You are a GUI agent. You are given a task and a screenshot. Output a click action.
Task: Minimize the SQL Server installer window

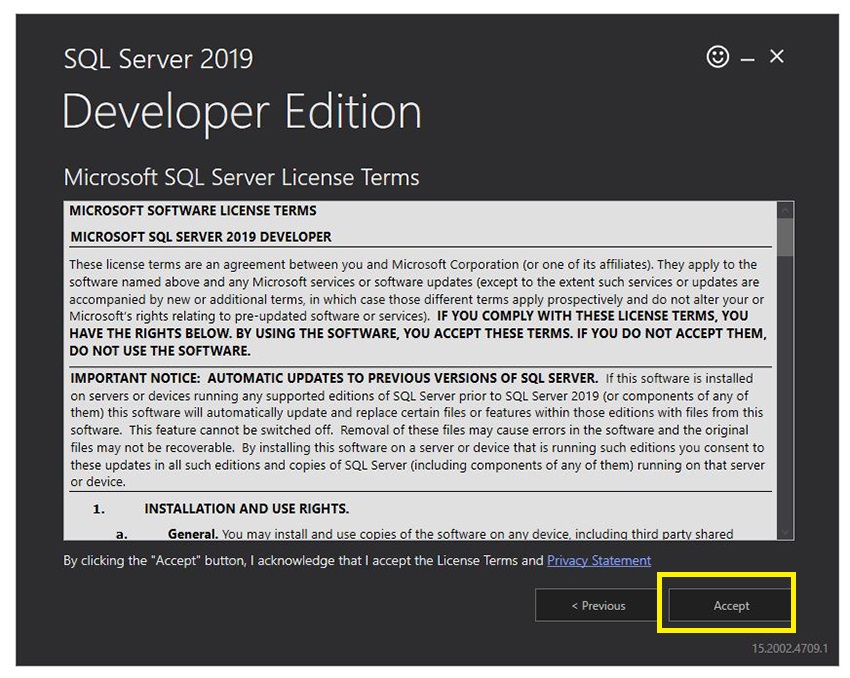click(x=748, y=59)
